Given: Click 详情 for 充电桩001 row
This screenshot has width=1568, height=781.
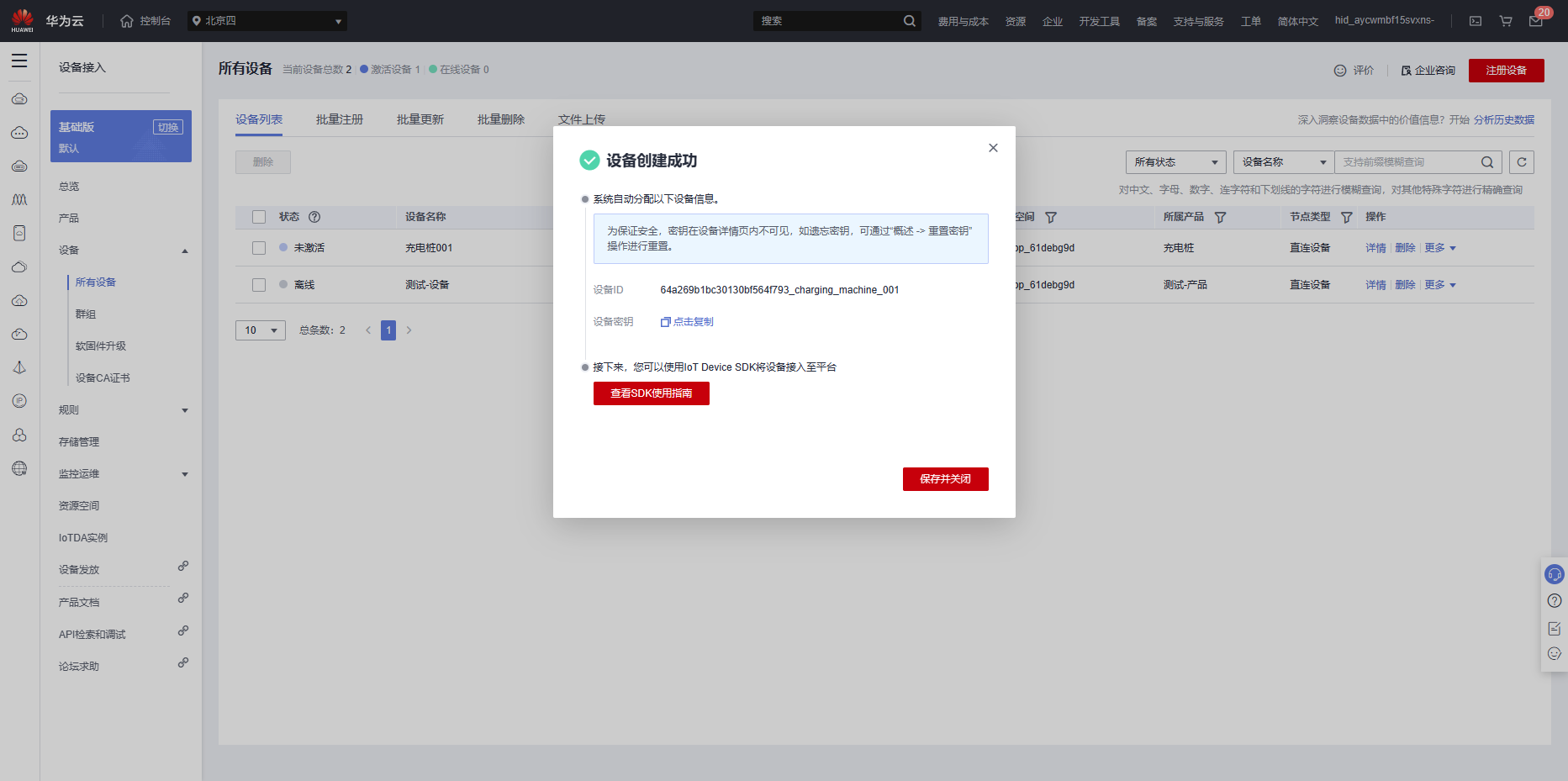Looking at the screenshot, I should coord(1375,248).
